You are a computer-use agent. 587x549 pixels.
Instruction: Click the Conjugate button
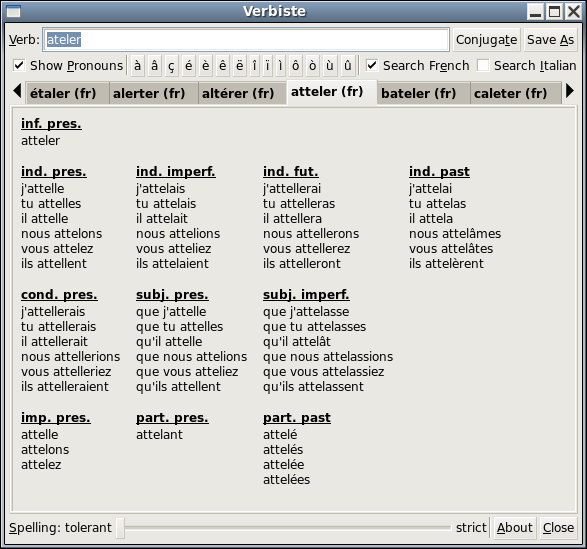tap(486, 40)
